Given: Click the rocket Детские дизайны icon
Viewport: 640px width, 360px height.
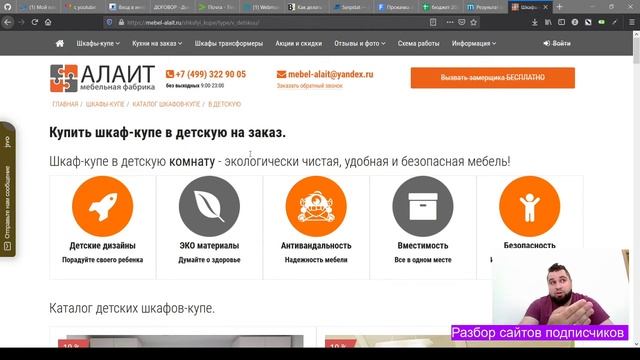Looking at the screenshot, I should tap(102, 206).
